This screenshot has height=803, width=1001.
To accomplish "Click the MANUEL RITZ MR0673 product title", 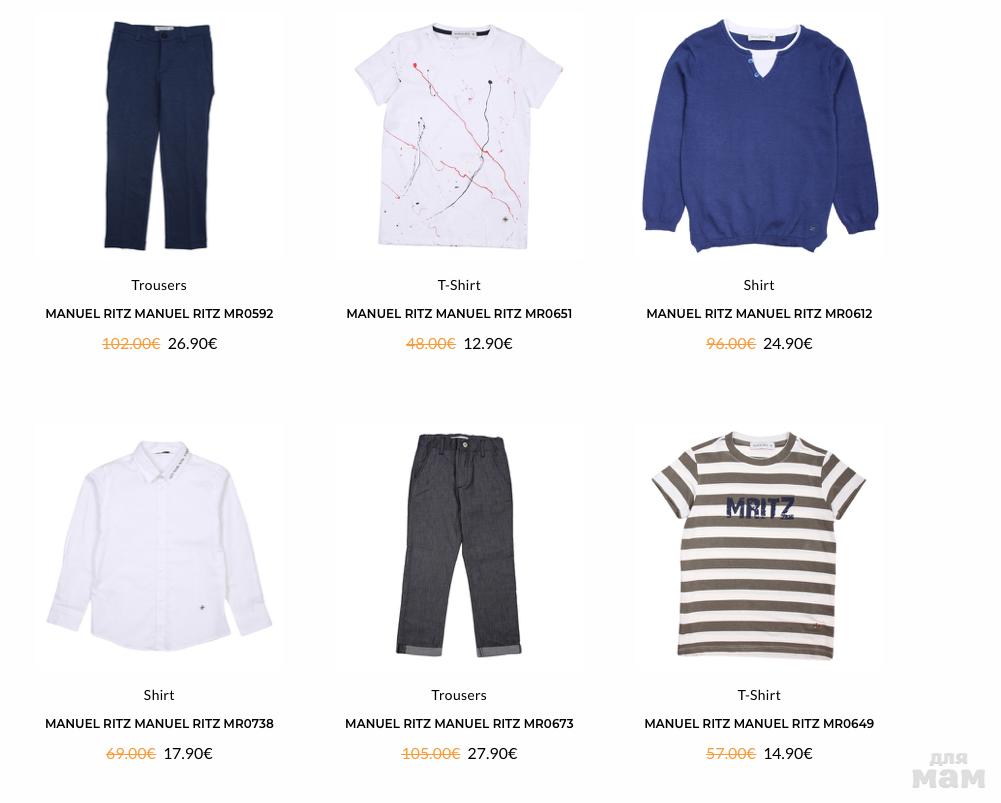I will (459, 723).
